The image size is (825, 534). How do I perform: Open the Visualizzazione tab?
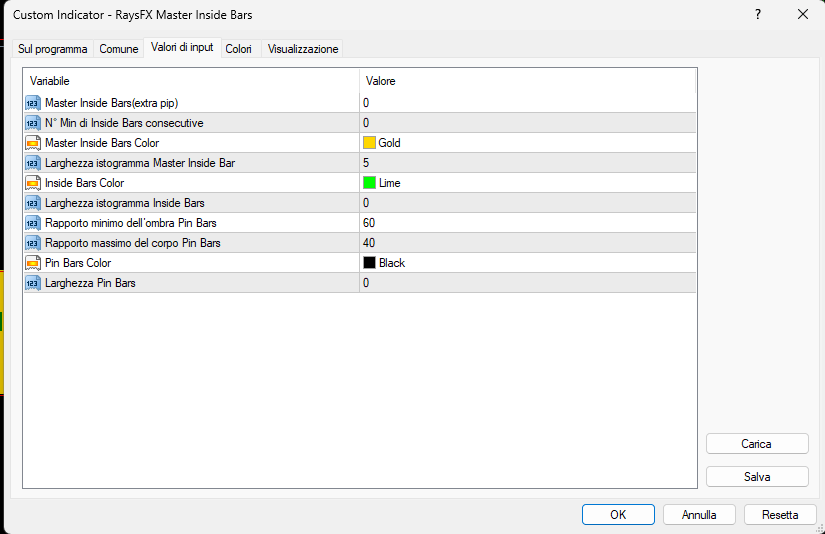tap(303, 49)
